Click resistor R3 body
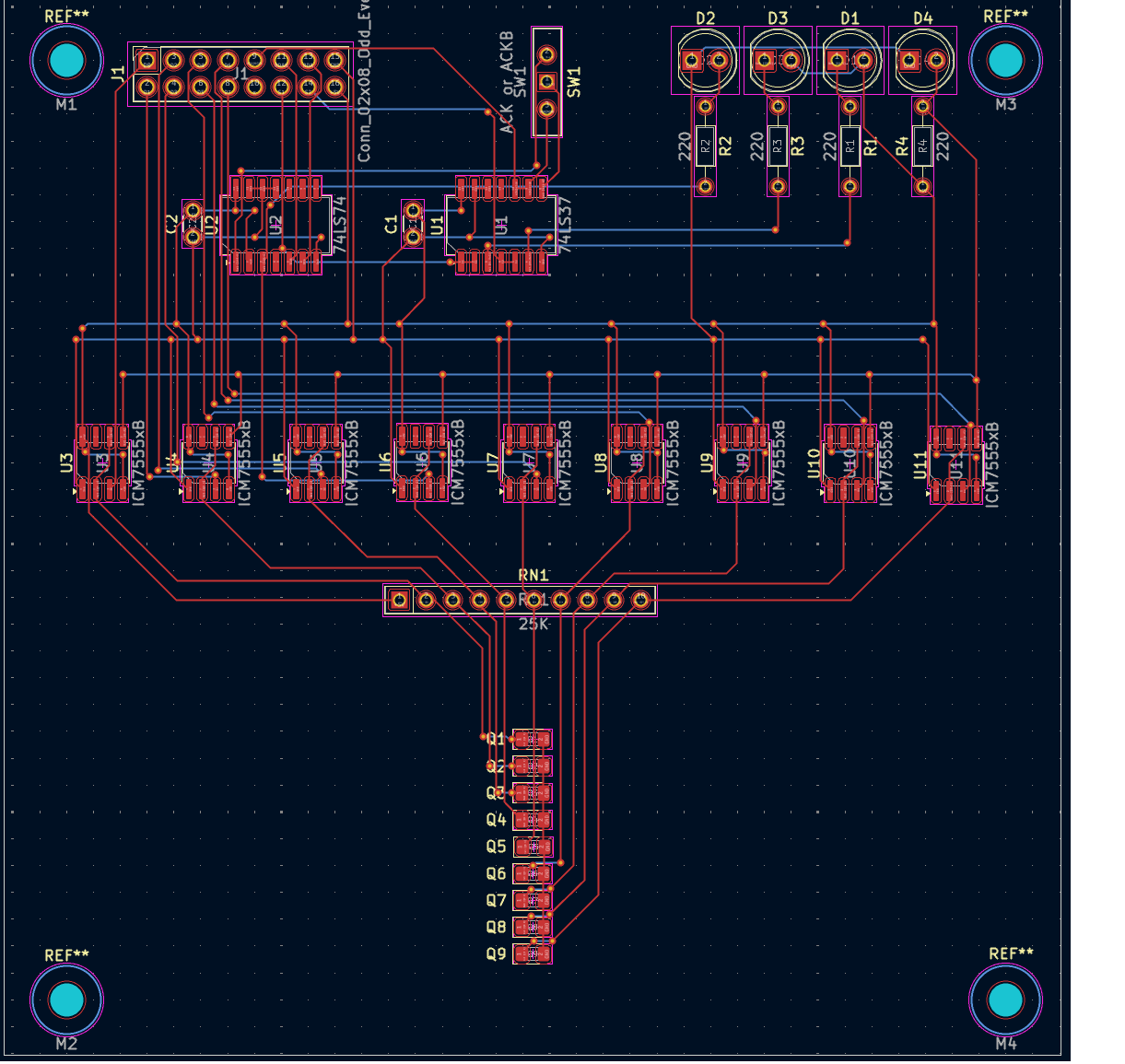 [778, 146]
